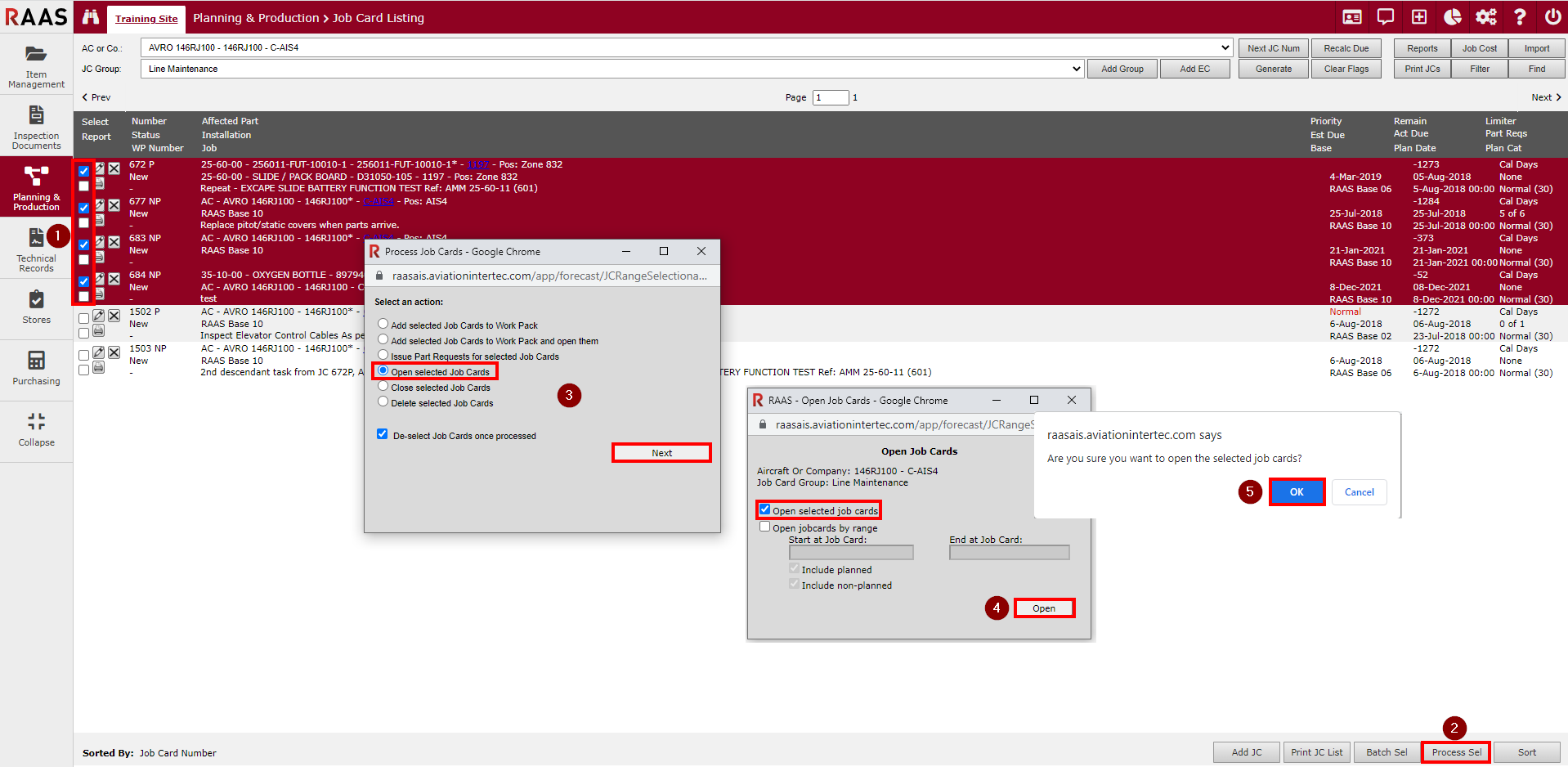Click the help question mark icon
The width and height of the screenshot is (1568, 767).
pyautogui.click(x=1520, y=17)
